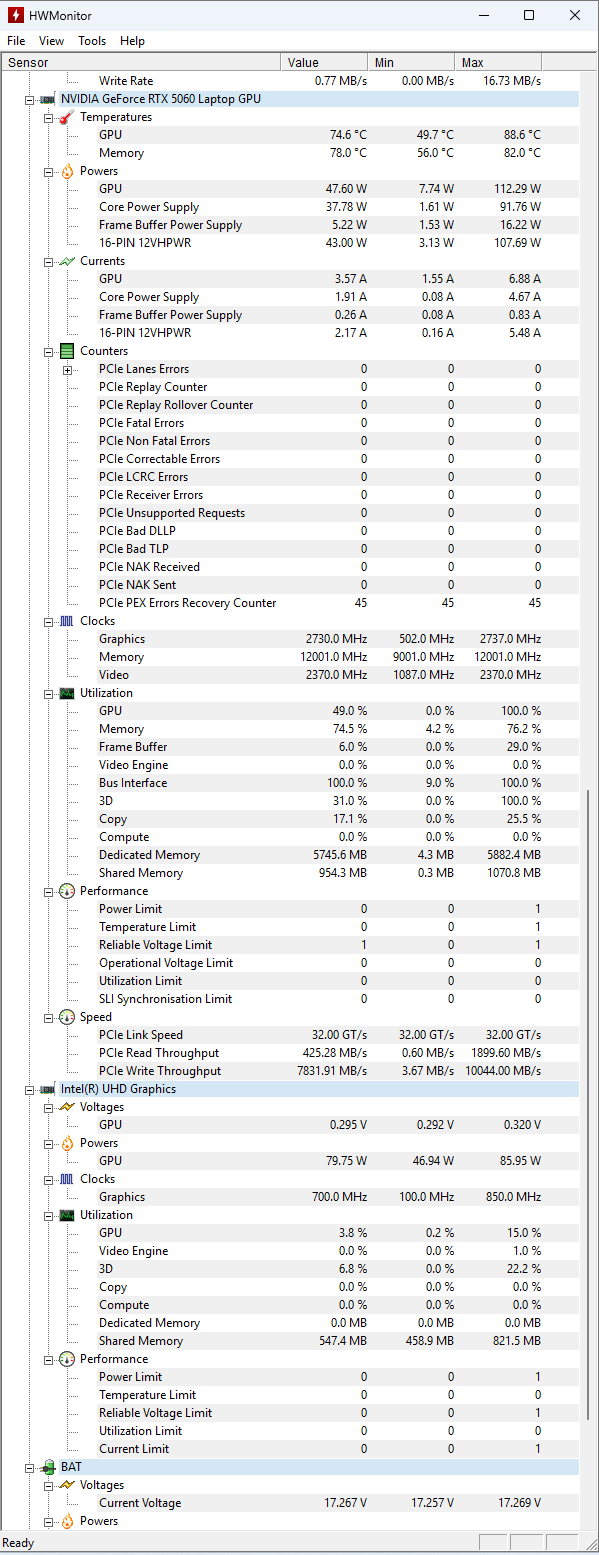The image size is (599, 1555).
Task: Open the Help menu
Action: coord(132,41)
